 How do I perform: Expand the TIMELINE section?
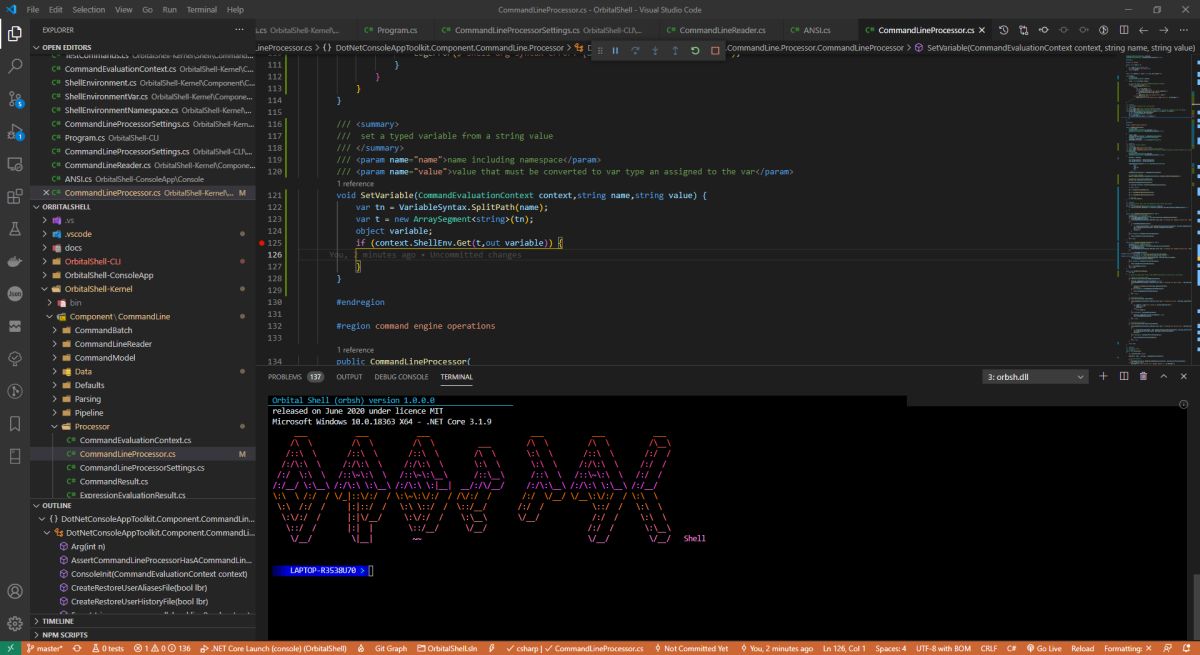click(143, 621)
